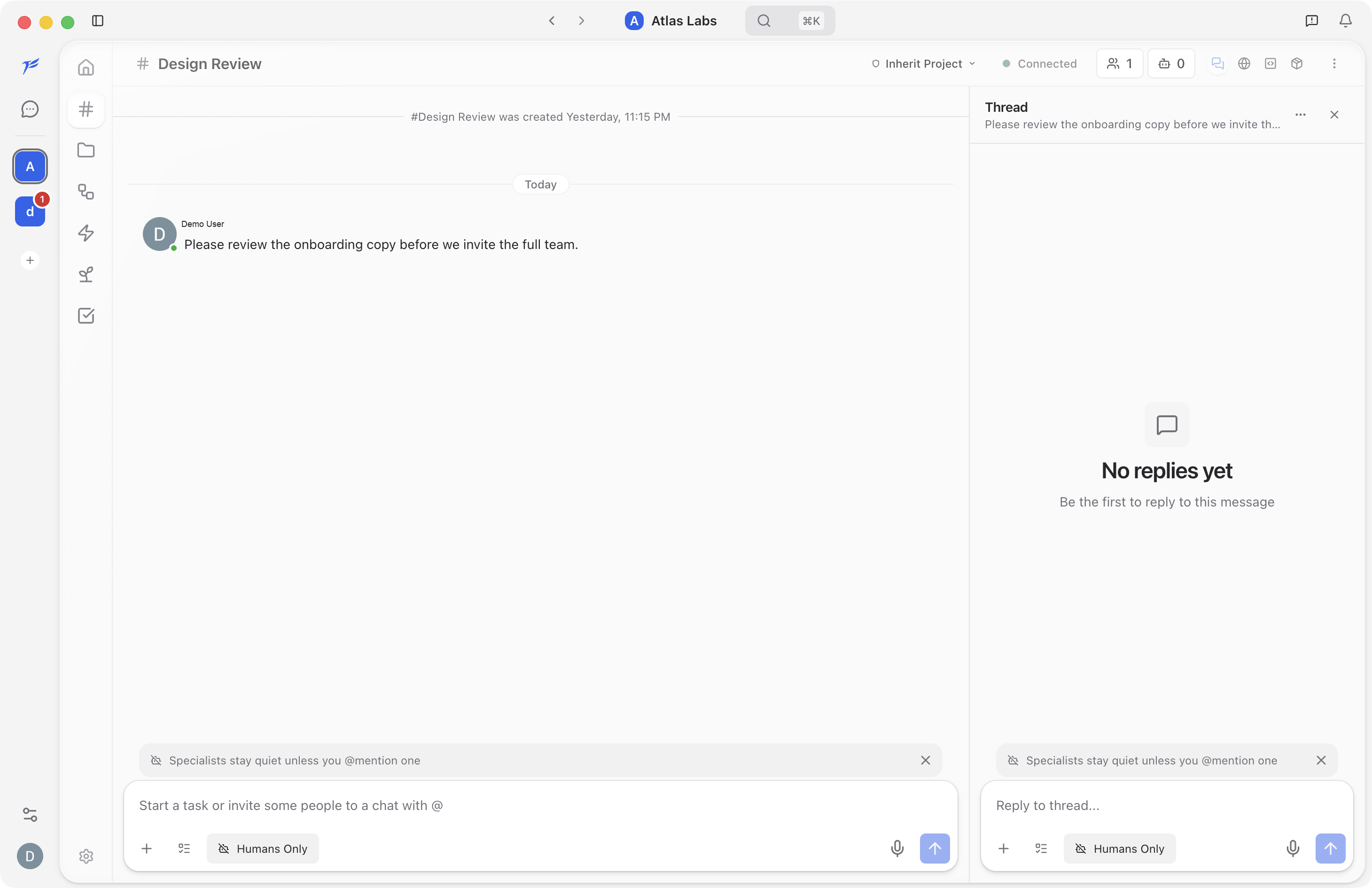Image resolution: width=1372 pixels, height=888 pixels.
Task: Open the workflows shapes icon
Action: (x=86, y=192)
